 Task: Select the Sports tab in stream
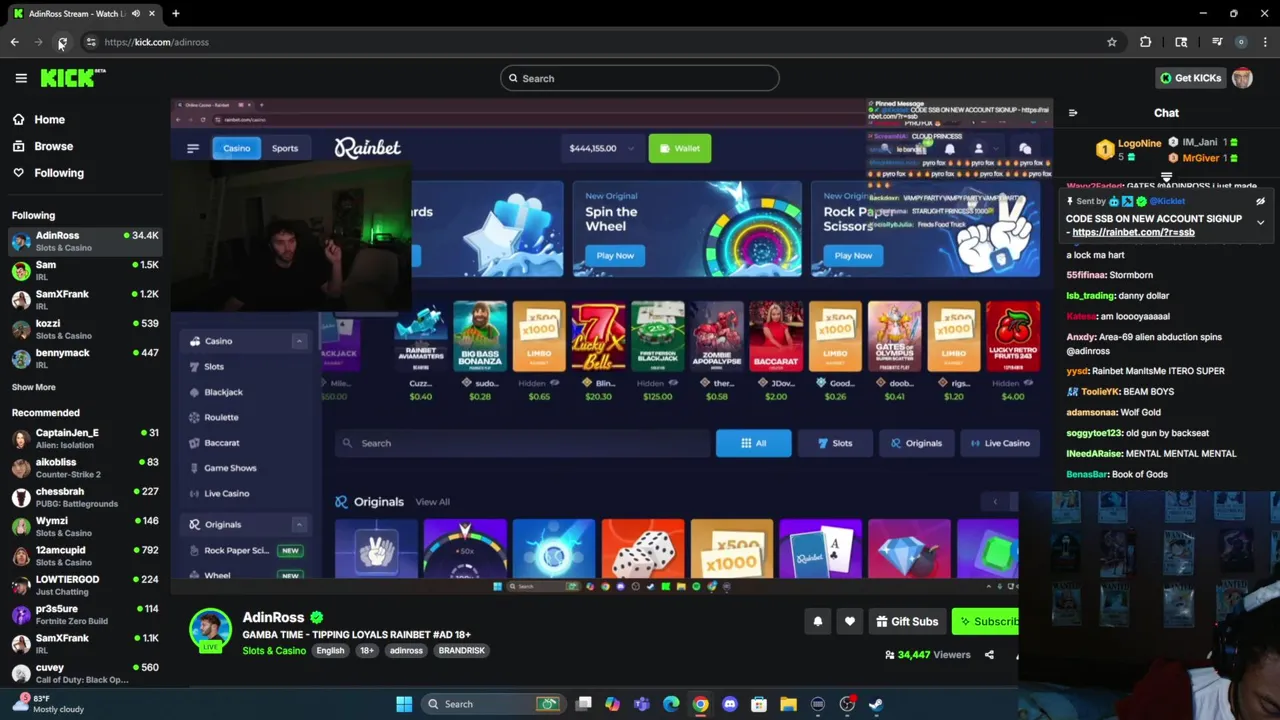[x=285, y=148]
